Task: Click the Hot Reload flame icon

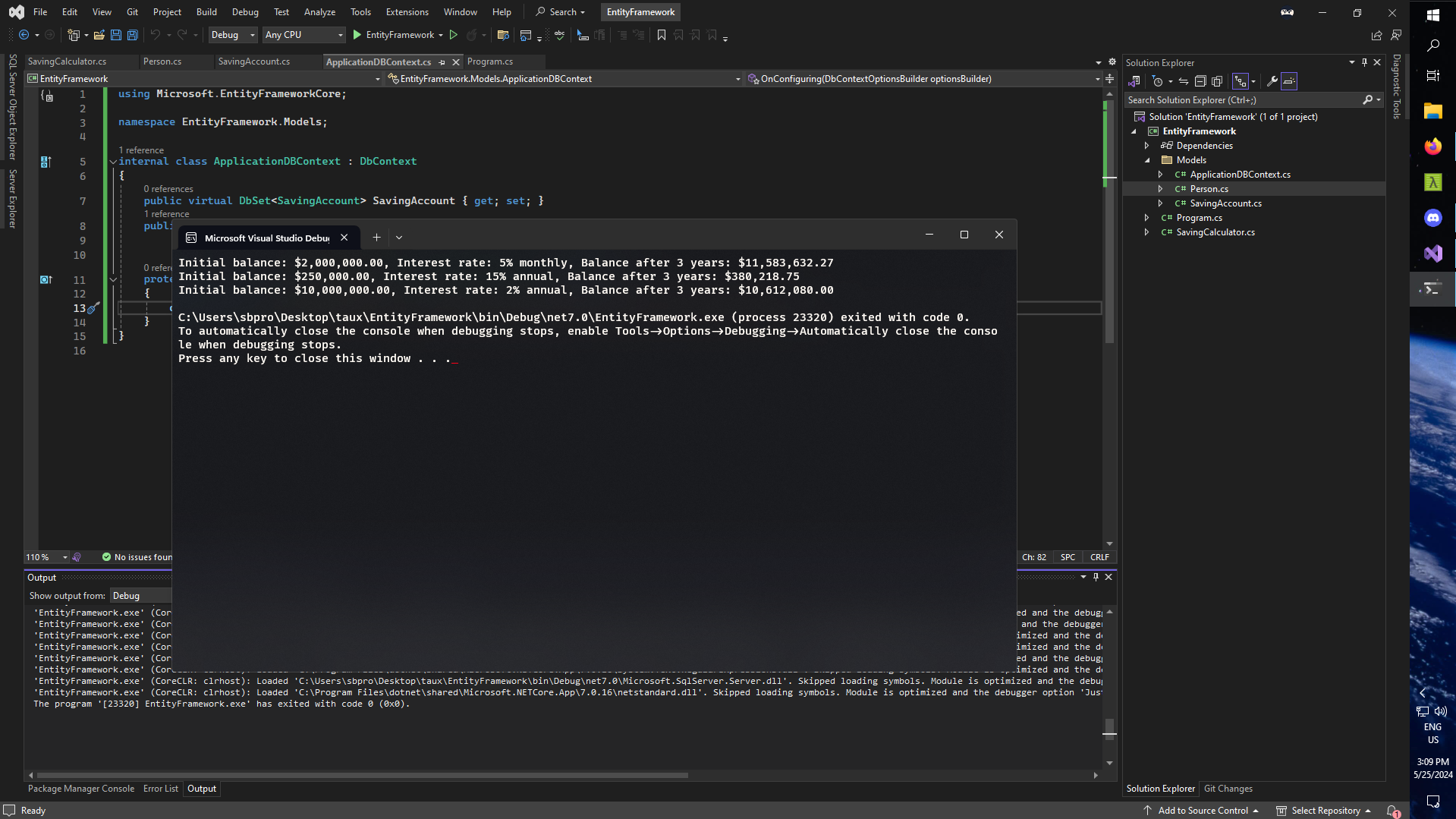Action: [x=471, y=35]
